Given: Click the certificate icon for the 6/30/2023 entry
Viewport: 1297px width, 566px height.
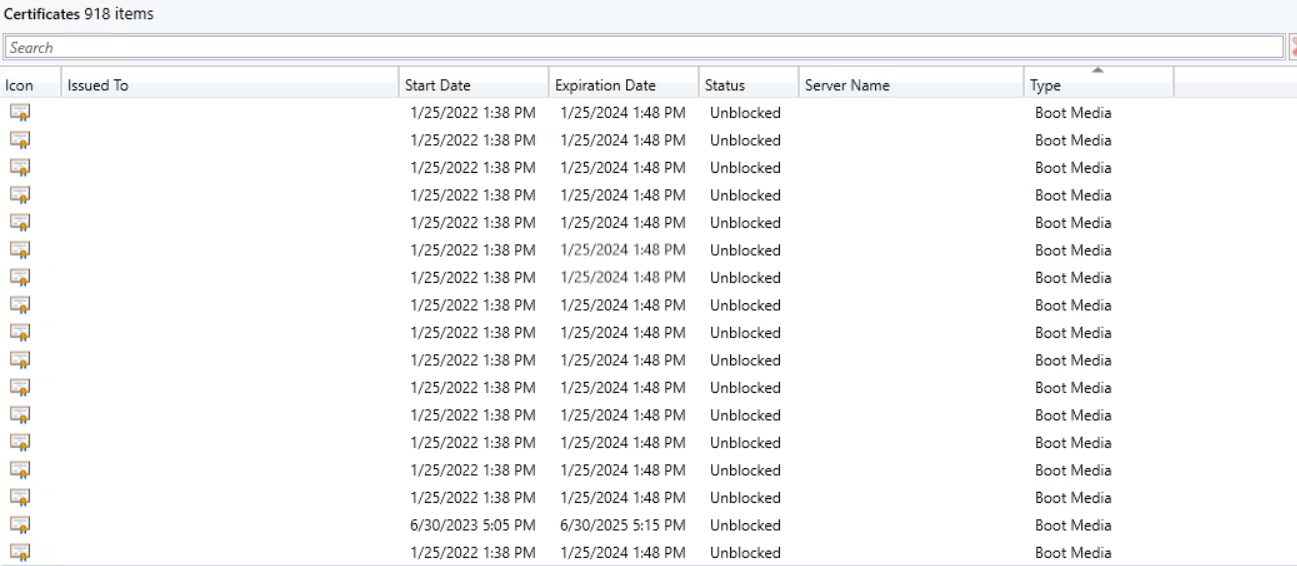Looking at the screenshot, I should tap(20, 525).
